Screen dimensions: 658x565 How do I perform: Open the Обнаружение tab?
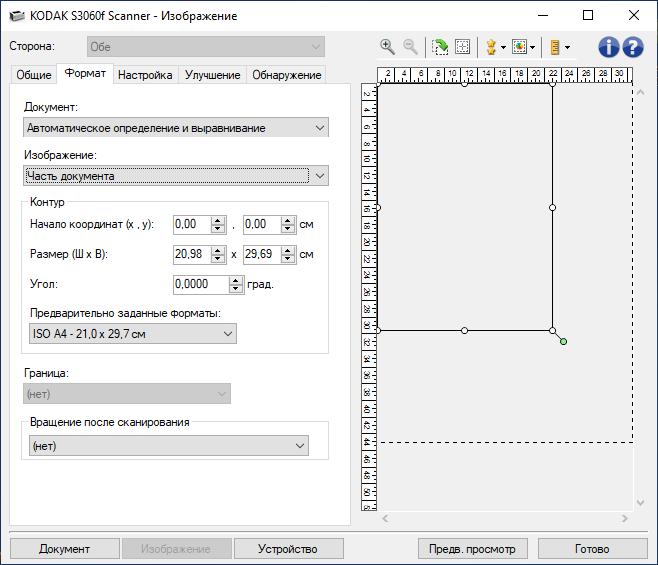click(286, 75)
